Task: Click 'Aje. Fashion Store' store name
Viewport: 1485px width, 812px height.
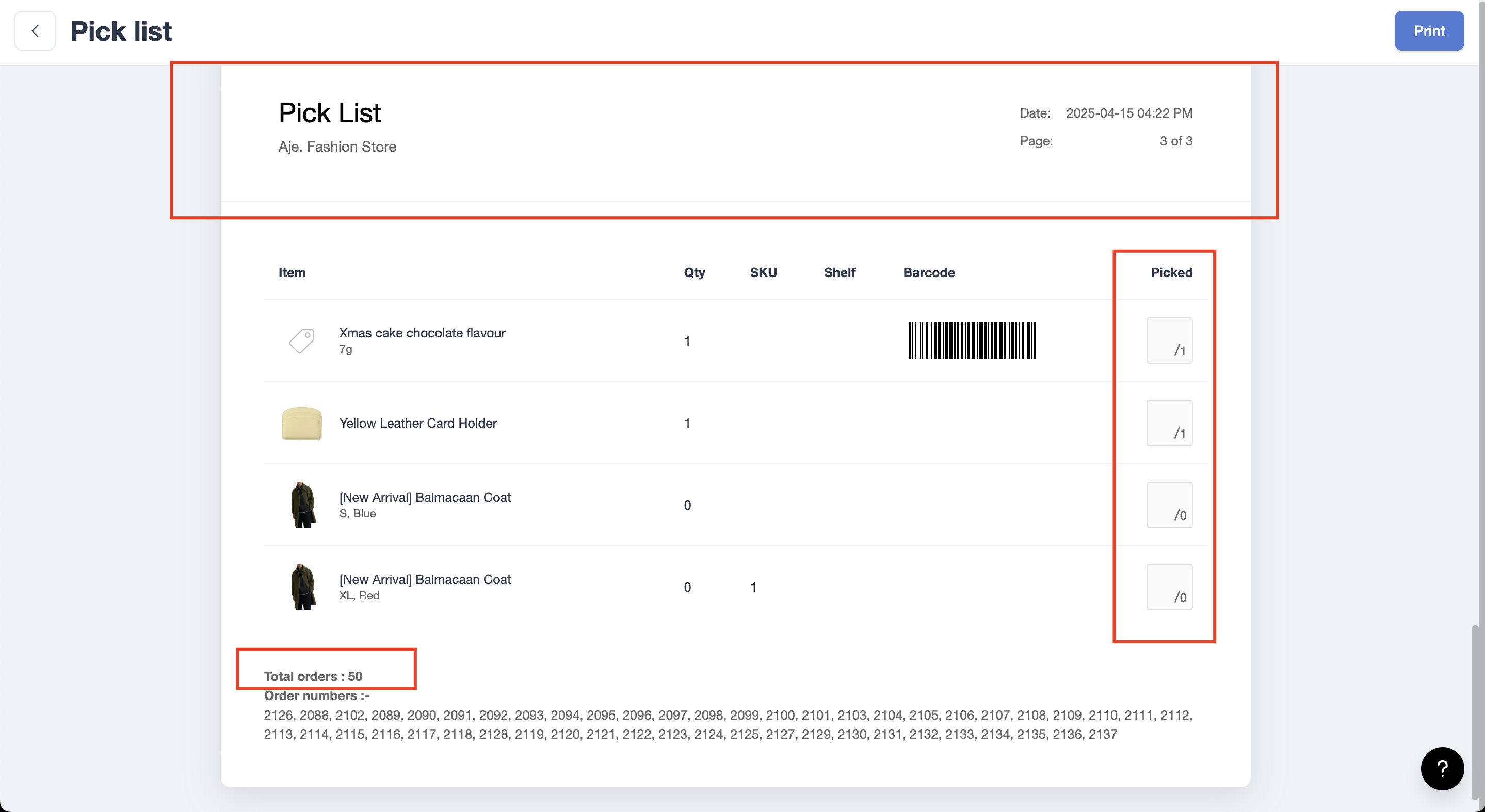Action: tap(336, 147)
